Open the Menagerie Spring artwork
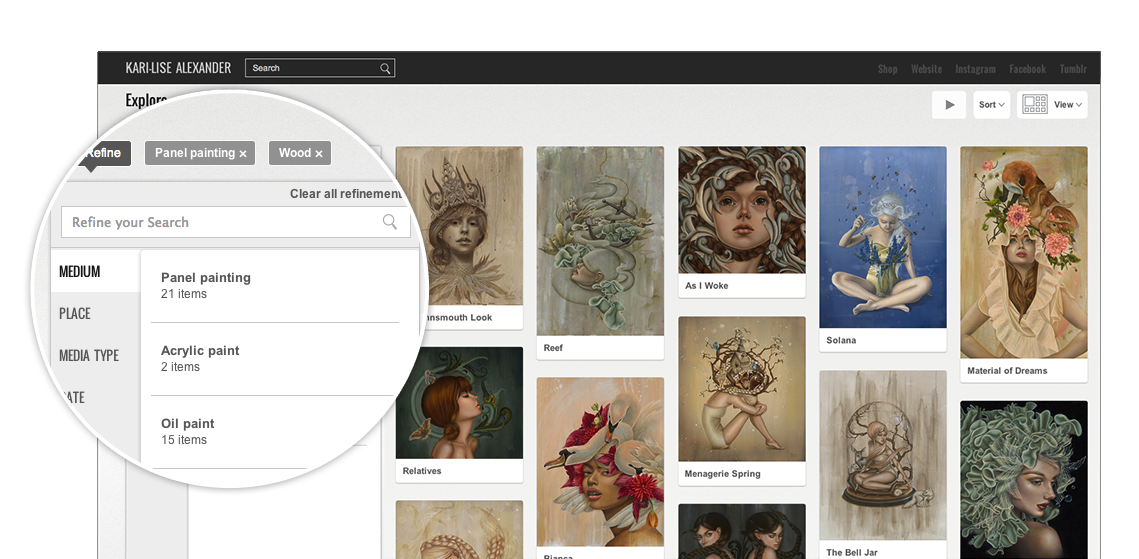Image resolution: width=1139 pixels, height=559 pixels. pyautogui.click(x=742, y=388)
